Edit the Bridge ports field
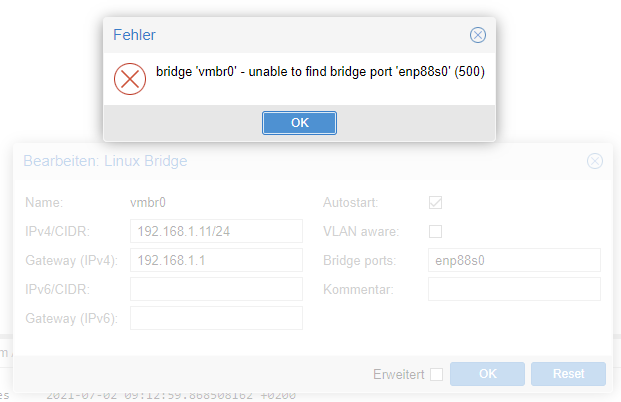Image resolution: width=621 pixels, height=402 pixels. [x=514, y=261]
